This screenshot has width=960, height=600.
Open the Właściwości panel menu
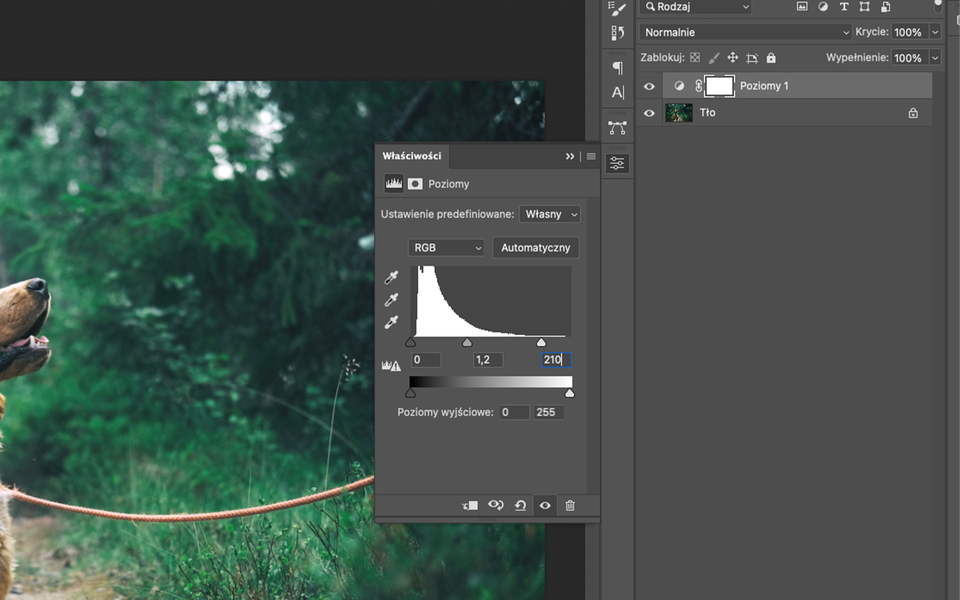click(x=590, y=156)
